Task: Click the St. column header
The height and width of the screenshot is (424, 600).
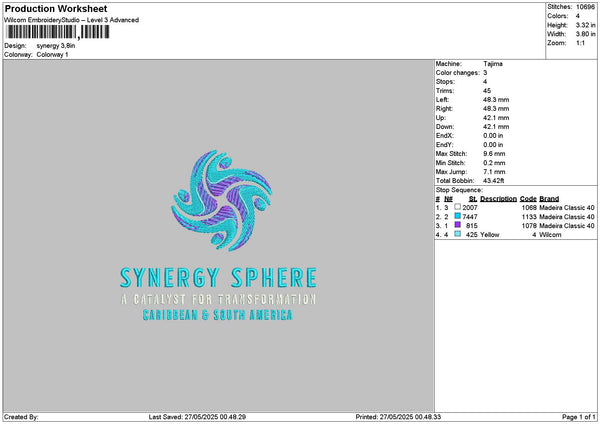Action: [473, 199]
